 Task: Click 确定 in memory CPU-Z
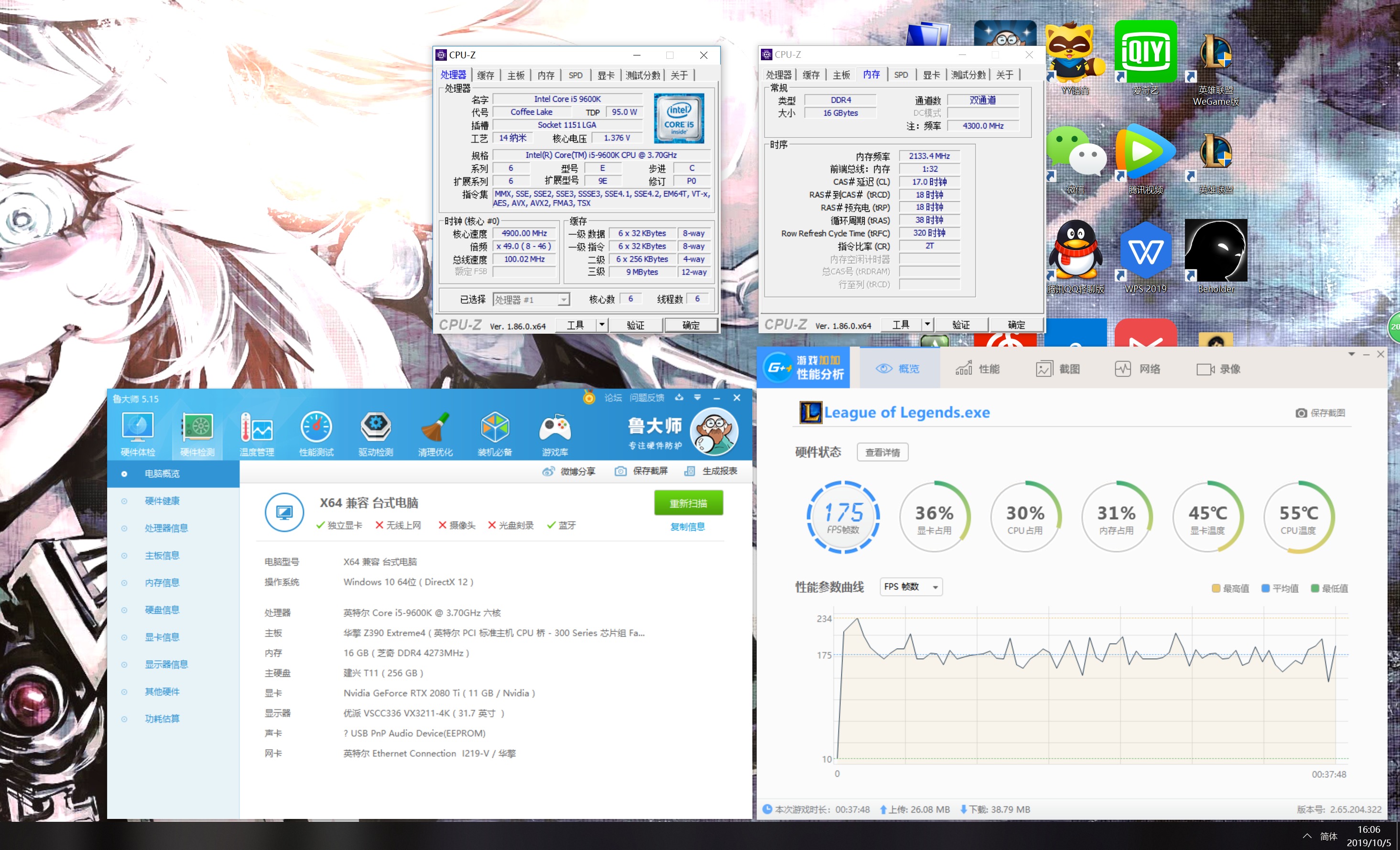click(x=1017, y=325)
